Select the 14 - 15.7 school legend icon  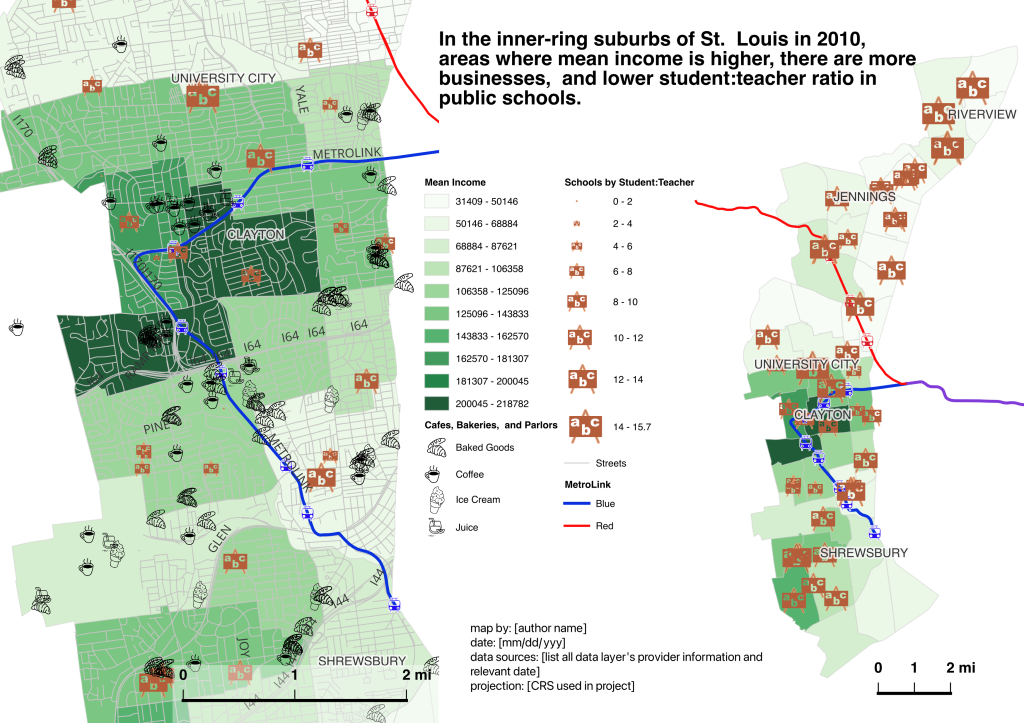coord(579,426)
